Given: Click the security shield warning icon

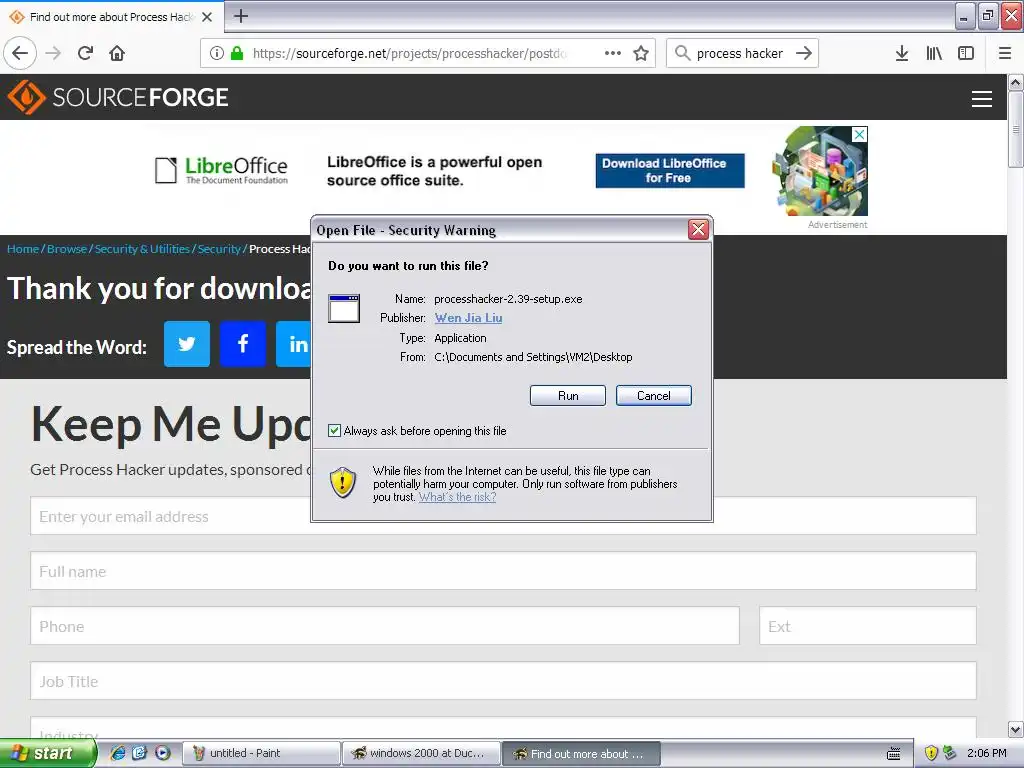Looking at the screenshot, I should pyautogui.click(x=342, y=483).
